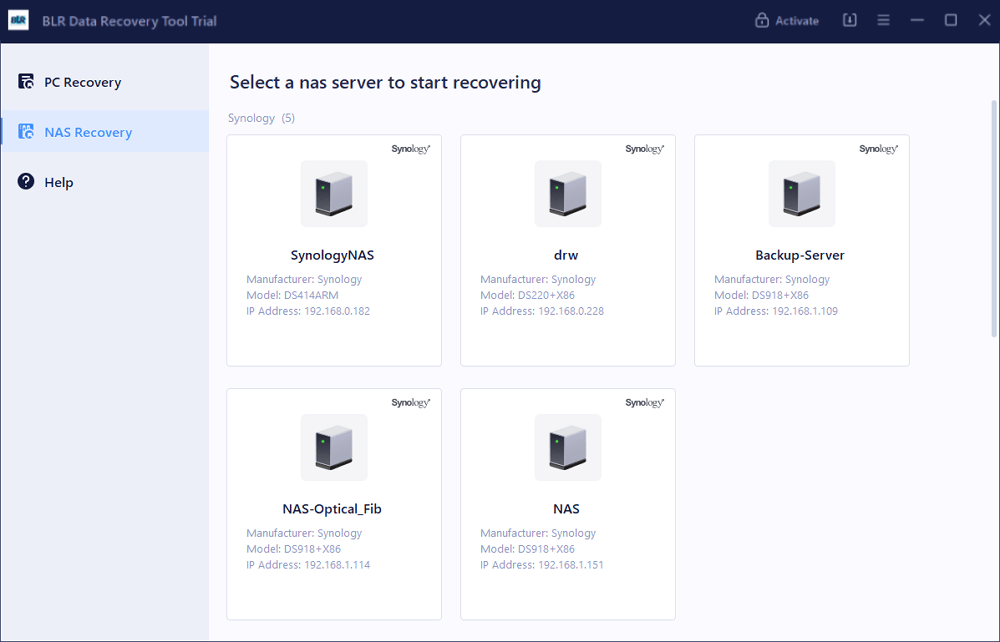This screenshot has height=642, width=1000.
Task: Click the IP Address 192.168.1.109 text
Action: [x=776, y=311]
